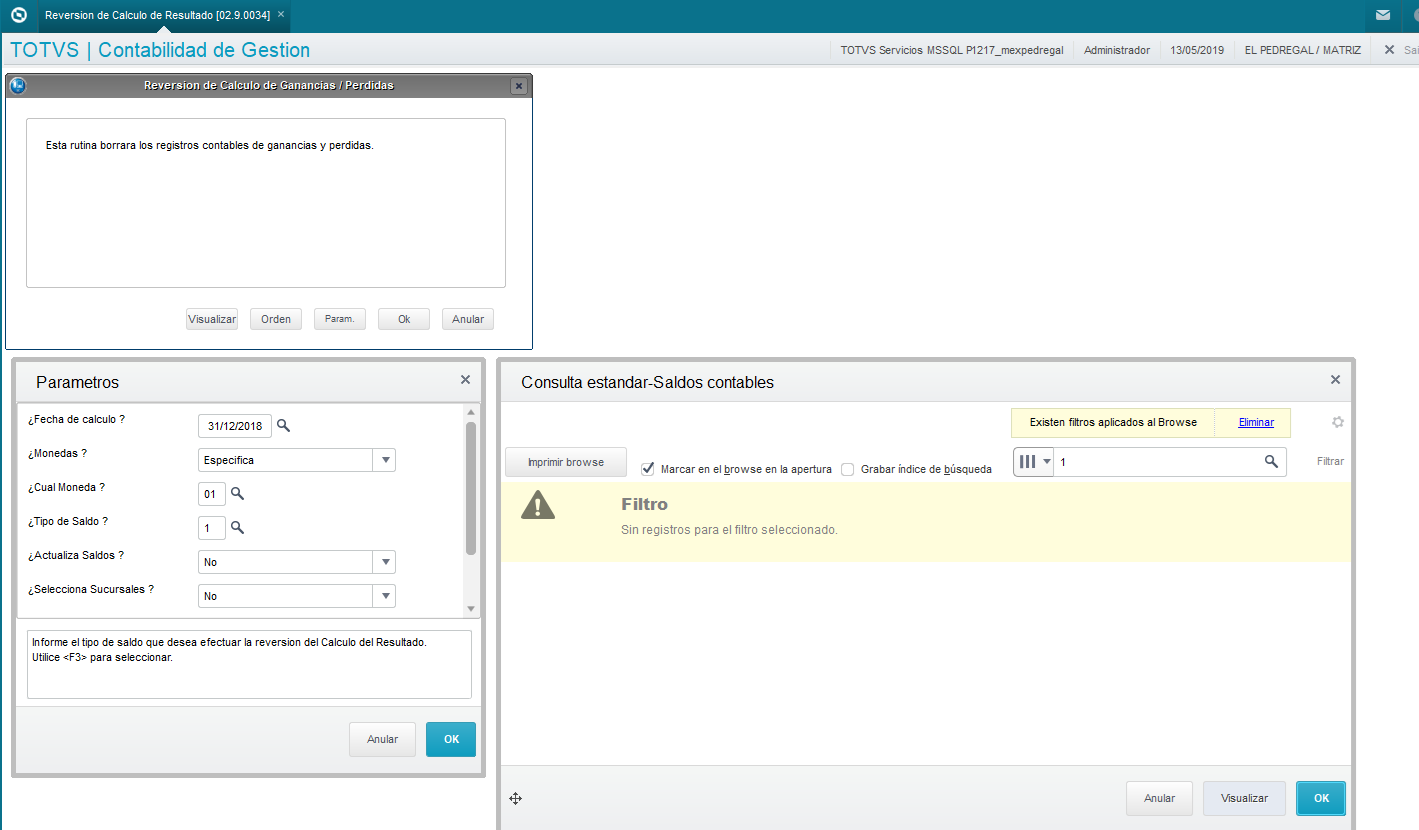Click the EL PEDREGAL / MATRIZ branch label
Viewport: 1419px width, 830px height.
pyautogui.click(x=1302, y=50)
